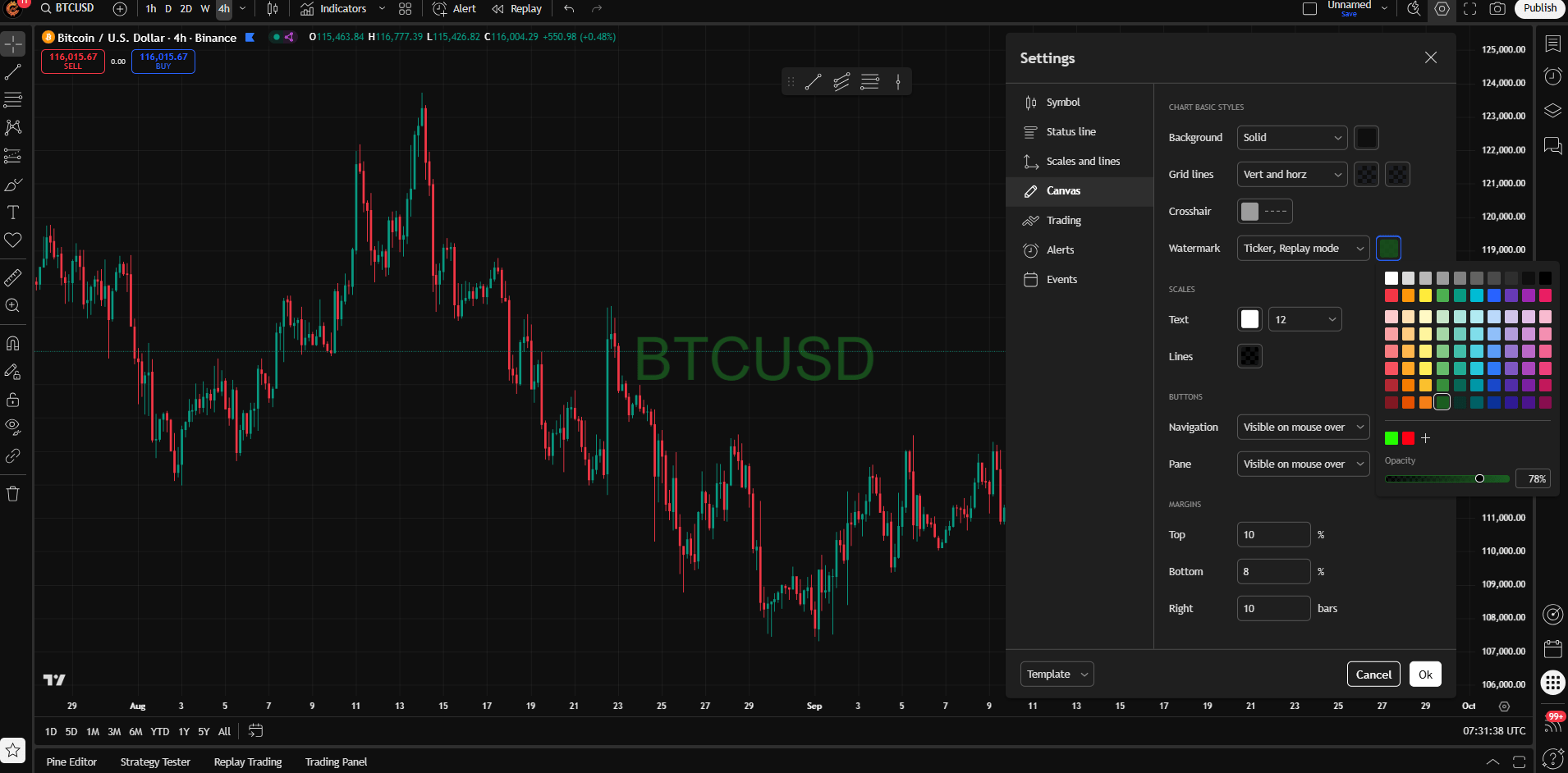The width and height of the screenshot is (1568, 773).
Task: Confirm settings with the Ok button
Action: click(x=1425, y=675)
